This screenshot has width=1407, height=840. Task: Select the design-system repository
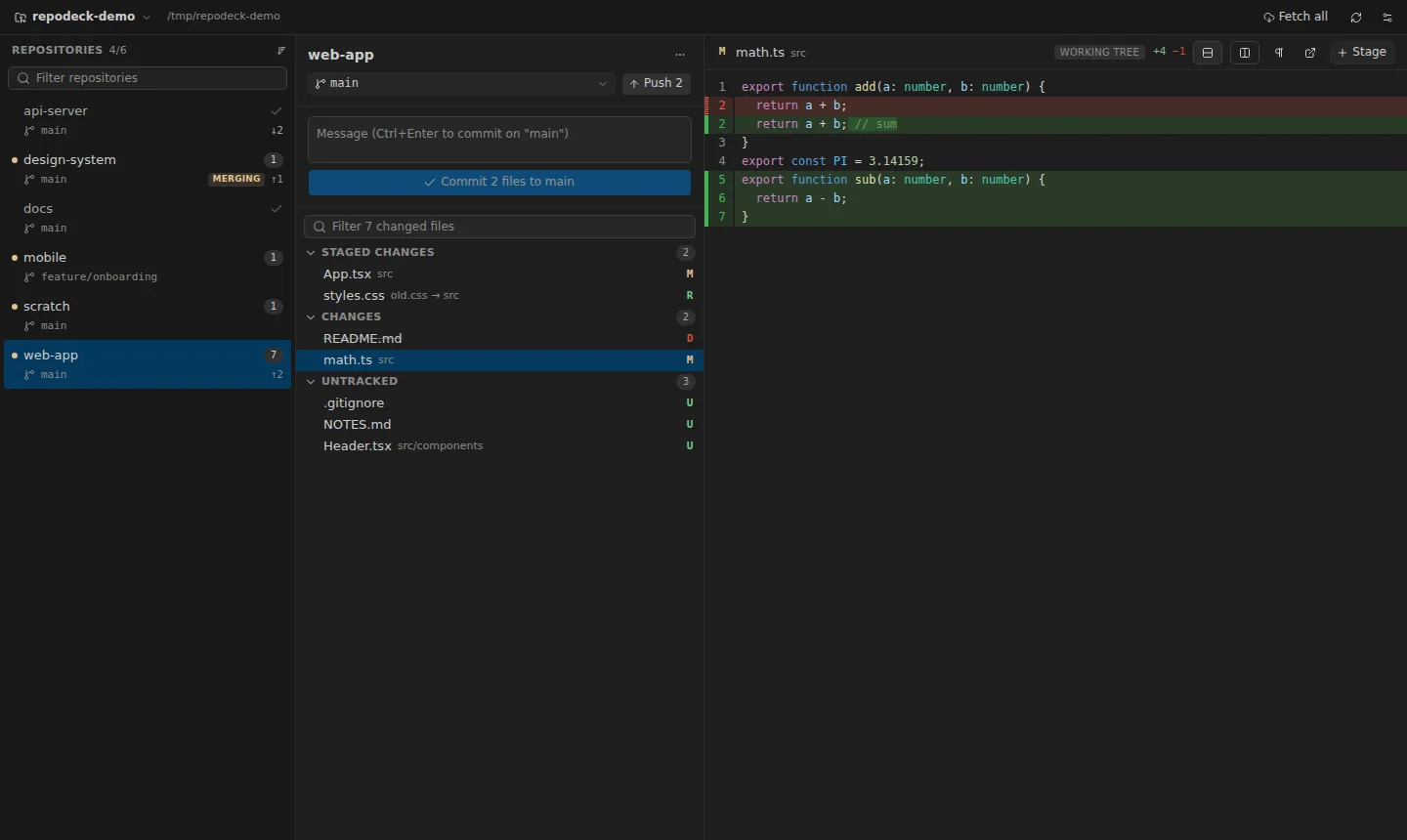coord(148,169)
